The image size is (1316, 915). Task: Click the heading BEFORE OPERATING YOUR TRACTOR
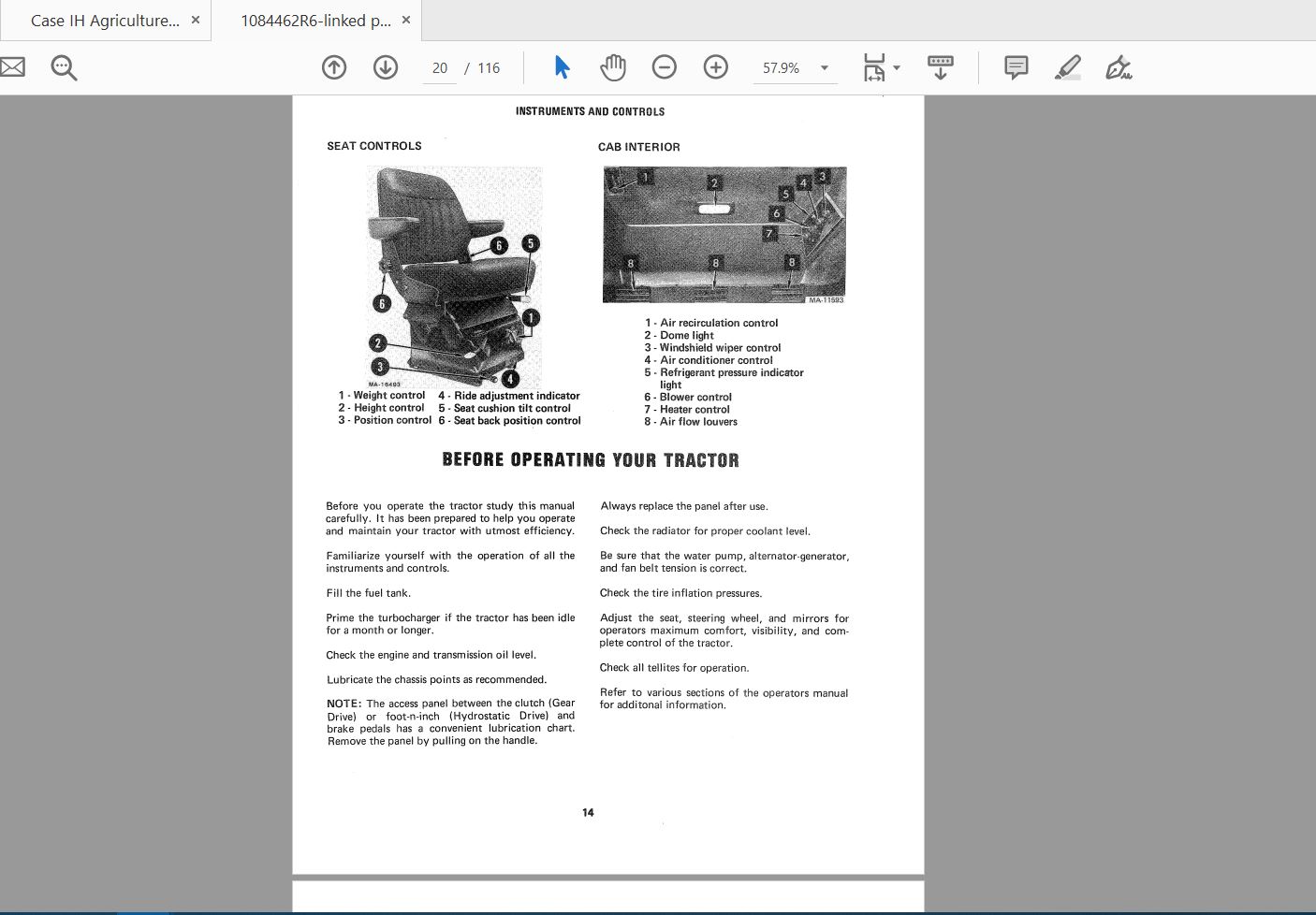[591, 460]
